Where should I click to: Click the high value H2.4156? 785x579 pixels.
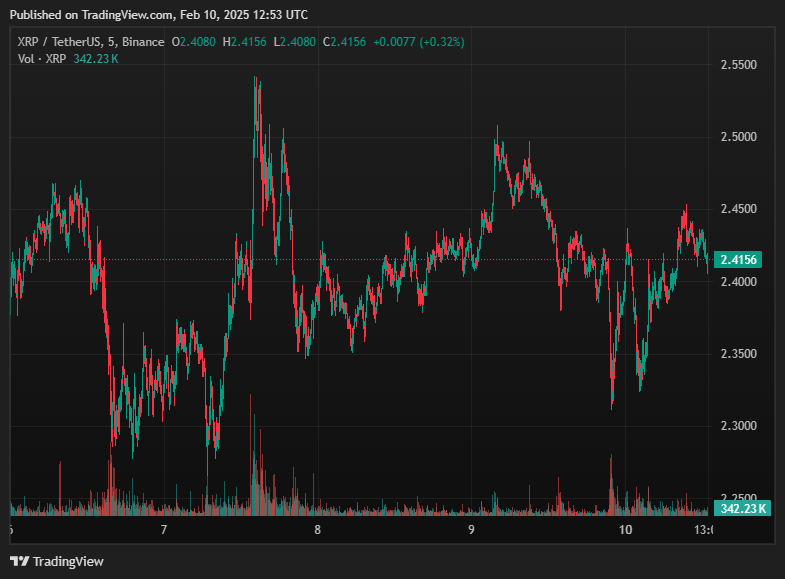point(244,42)
